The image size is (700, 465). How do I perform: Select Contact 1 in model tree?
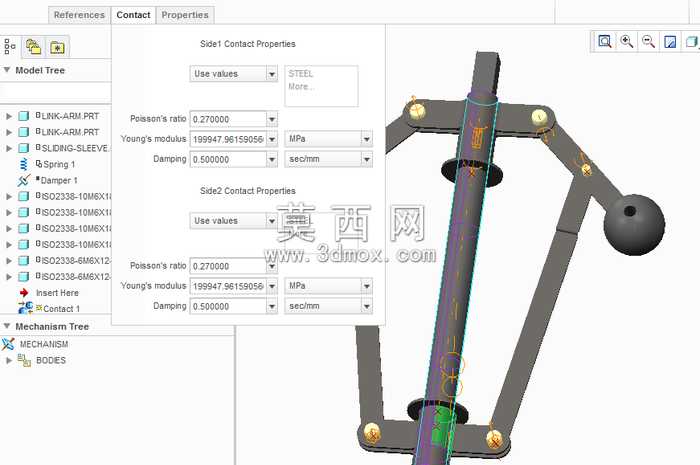click(61, 309)
